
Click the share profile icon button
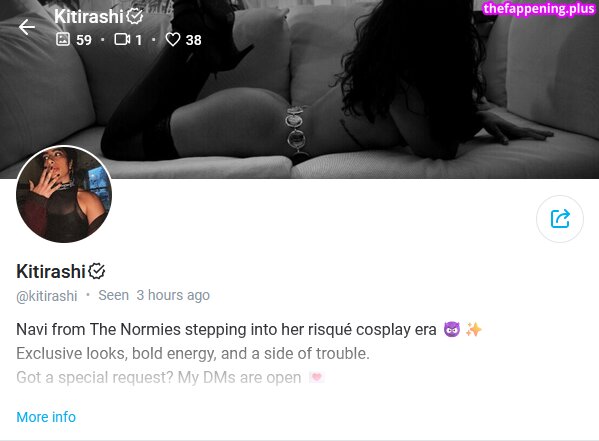(560, 219)
